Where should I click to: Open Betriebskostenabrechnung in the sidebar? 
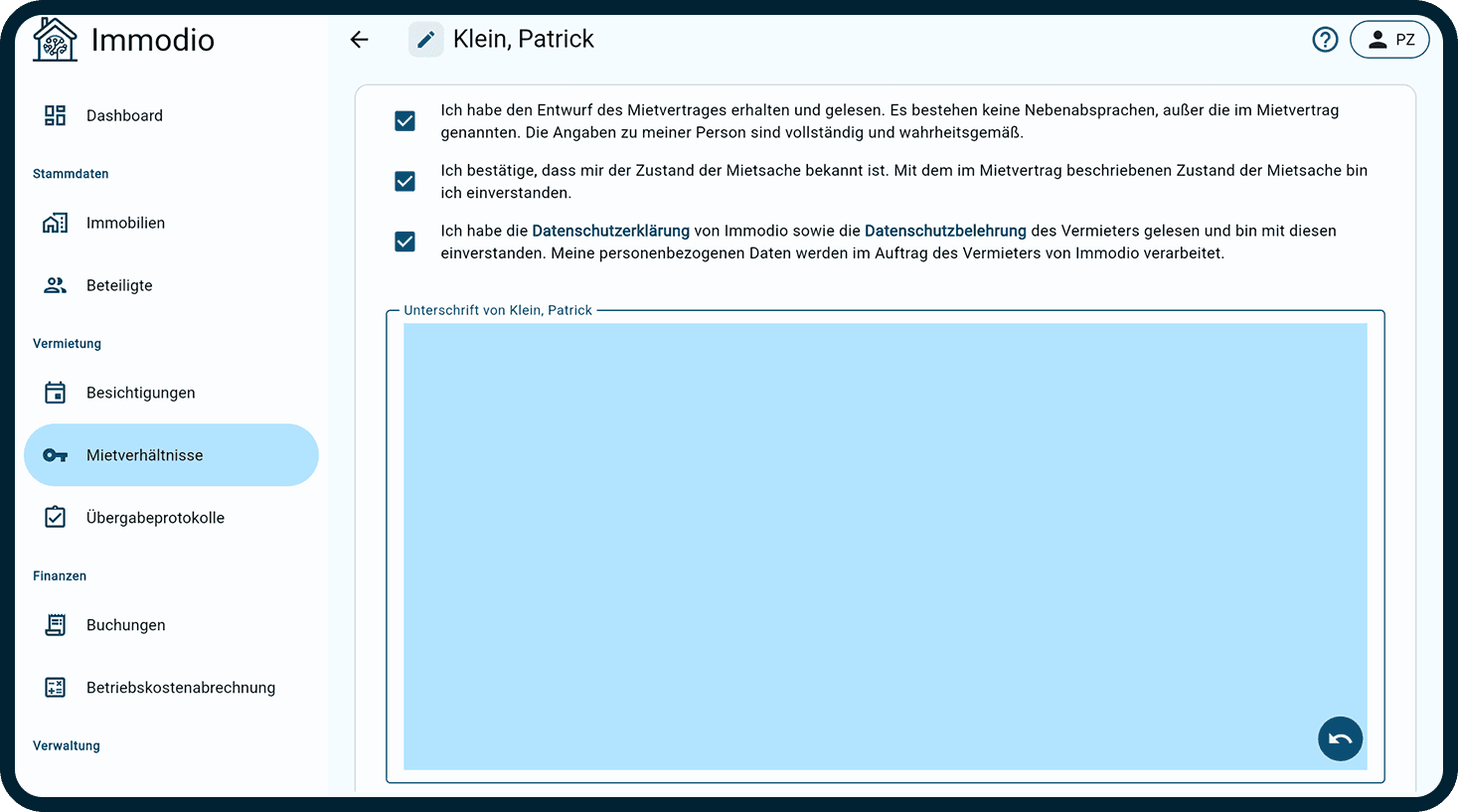coord(171,687)
